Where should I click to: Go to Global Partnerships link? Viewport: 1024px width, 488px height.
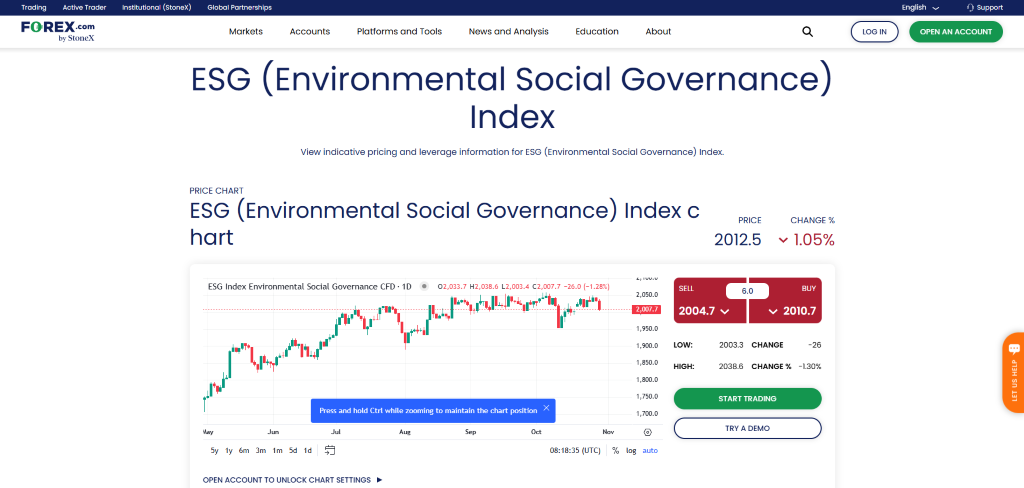pyautogui.click(x=239, y=8)
